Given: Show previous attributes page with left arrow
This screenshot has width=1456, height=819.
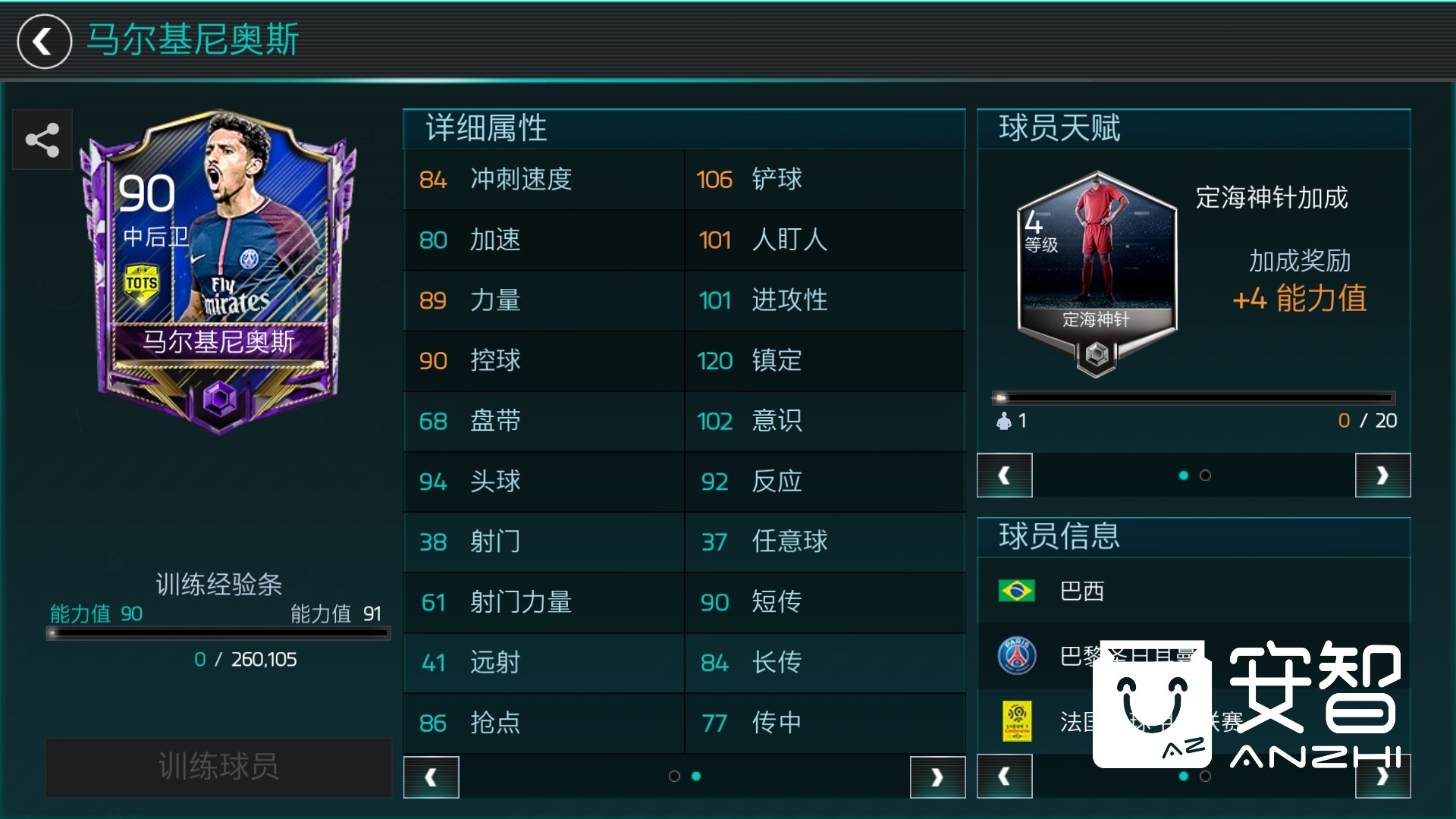Looking at the screenshot, I should pyautogui.click(x=431, y=777).
